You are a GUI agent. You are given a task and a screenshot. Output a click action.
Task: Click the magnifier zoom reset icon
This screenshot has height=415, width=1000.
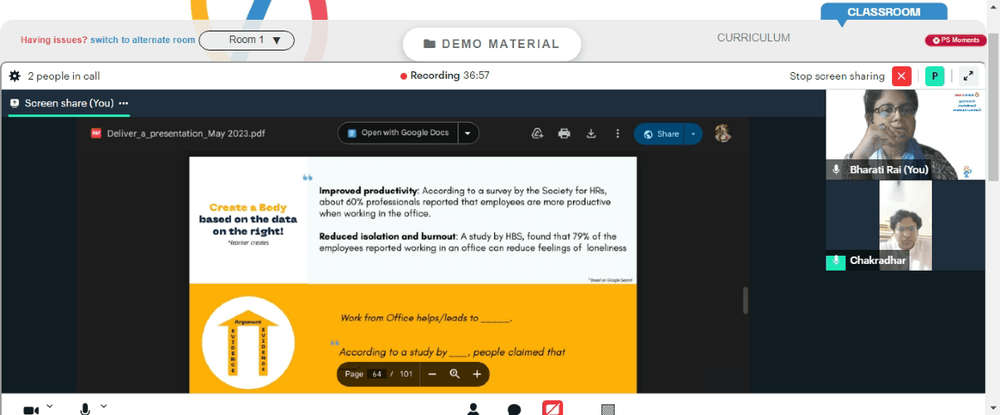pyautogui.click(x=455, y=374)
